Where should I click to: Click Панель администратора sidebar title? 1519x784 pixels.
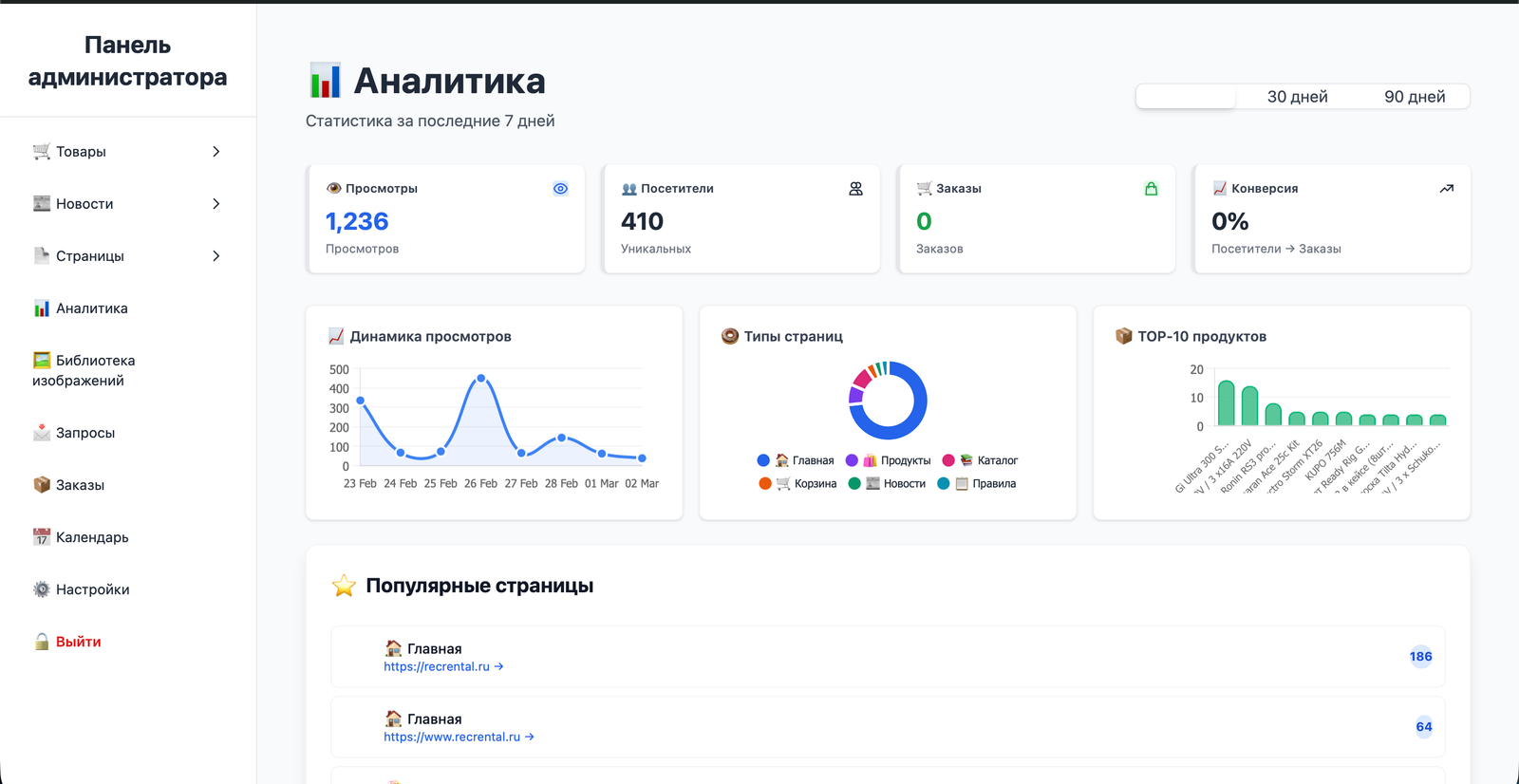pyautogui.click(x=127, y=61)
